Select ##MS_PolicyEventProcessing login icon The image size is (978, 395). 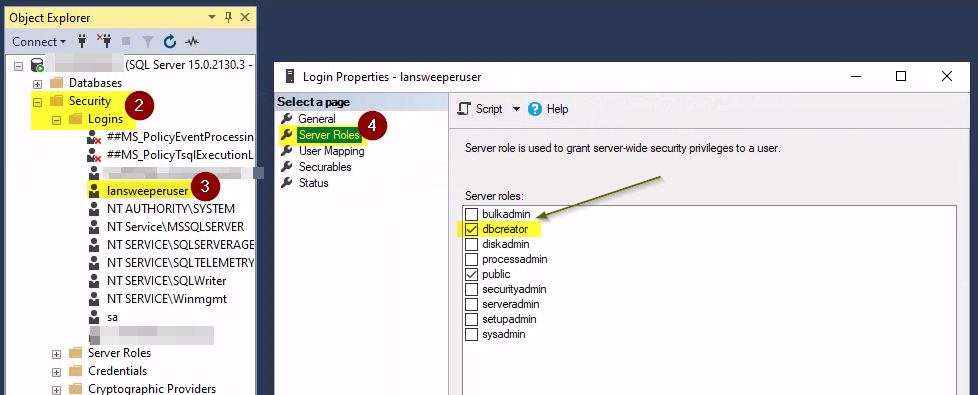94,137
